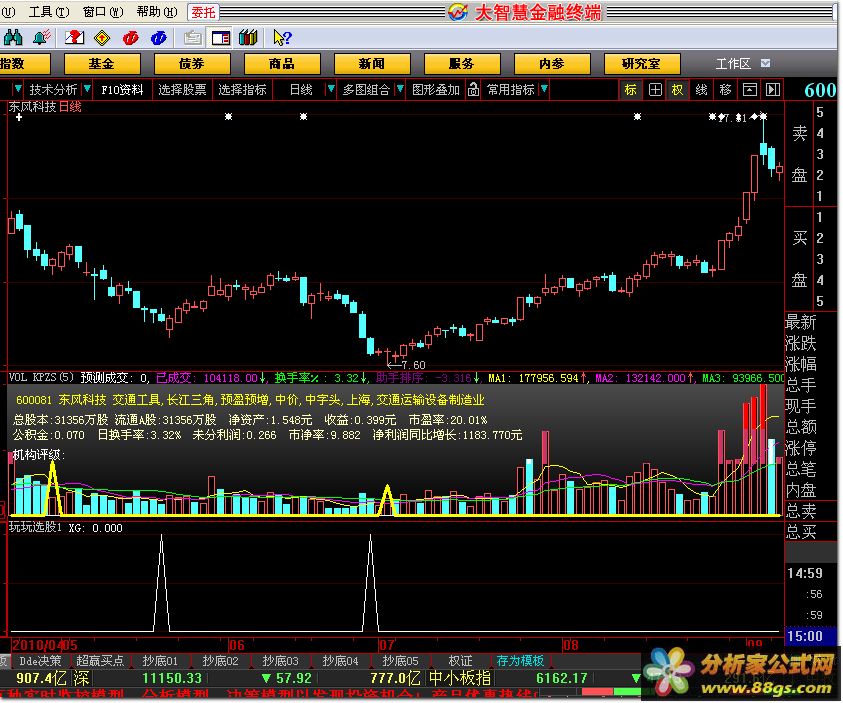Open the books library icon
The height and width of the screenshot is (703, 843).
[248, 38]
